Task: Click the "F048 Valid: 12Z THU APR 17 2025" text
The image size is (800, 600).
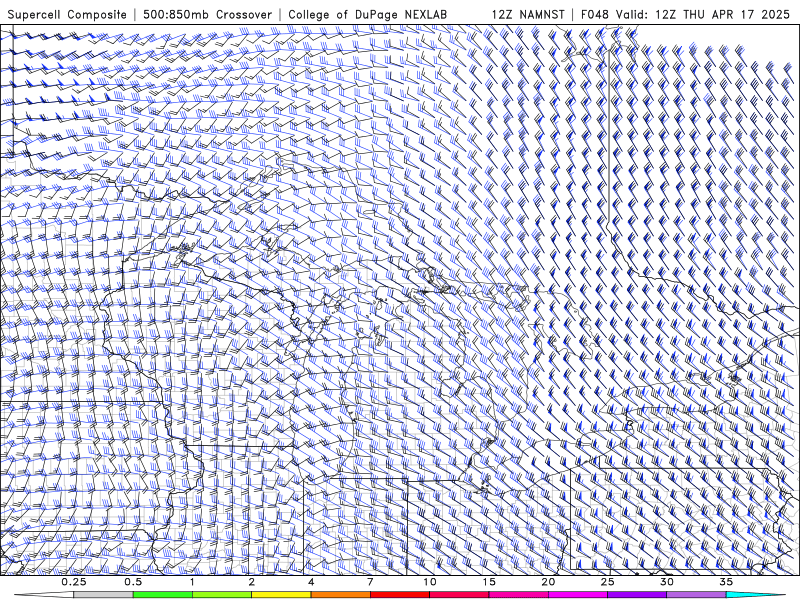Action: coord(686,14)
